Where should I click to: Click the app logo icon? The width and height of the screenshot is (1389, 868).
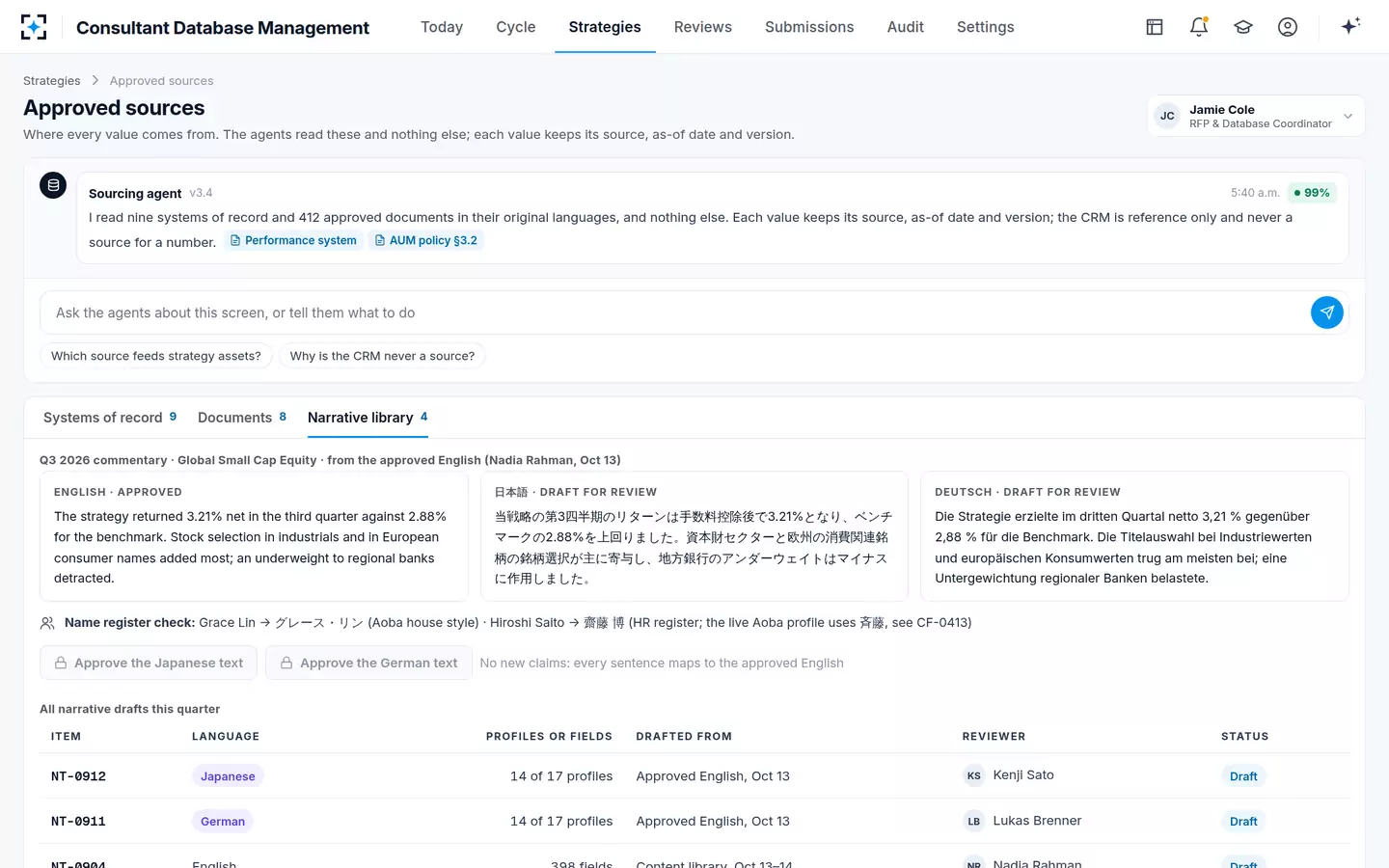pos(34,27)
